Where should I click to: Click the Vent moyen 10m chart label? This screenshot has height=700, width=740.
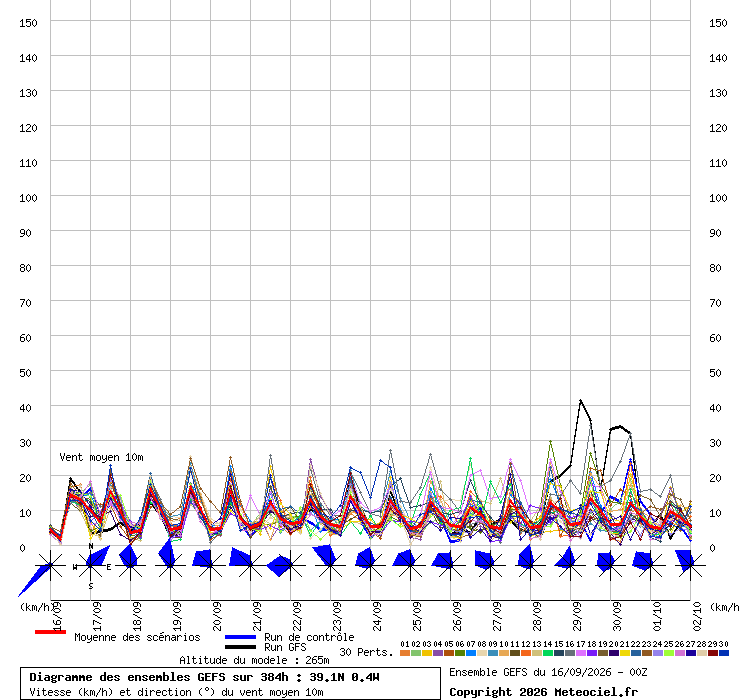tap(101, 457)
